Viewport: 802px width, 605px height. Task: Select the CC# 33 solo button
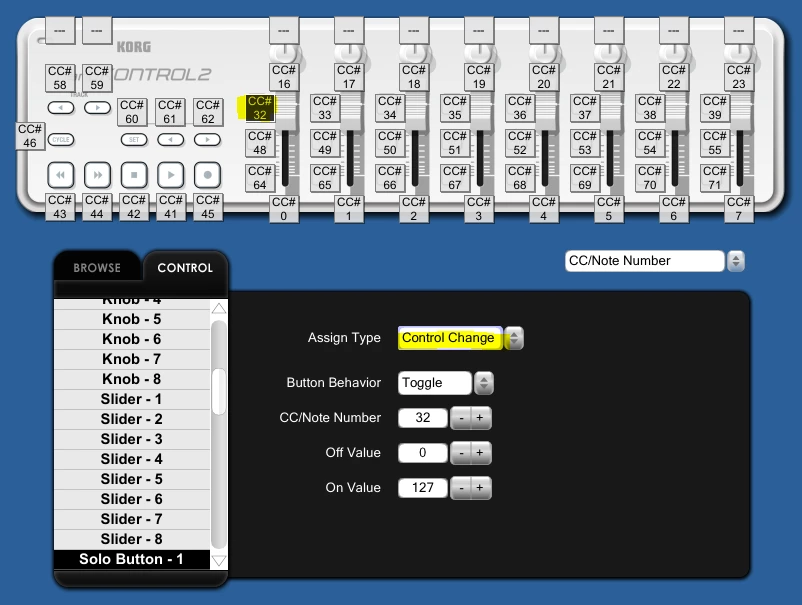point(325,108)
